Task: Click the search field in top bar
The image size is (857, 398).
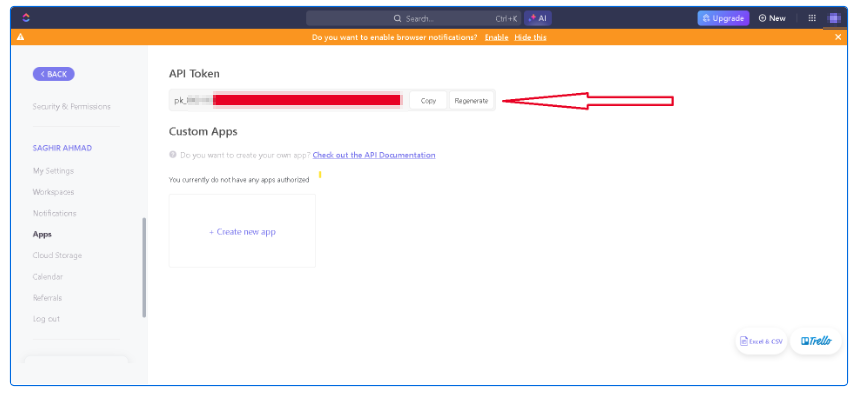Action: pyautogui.click(x=414, y=18)
